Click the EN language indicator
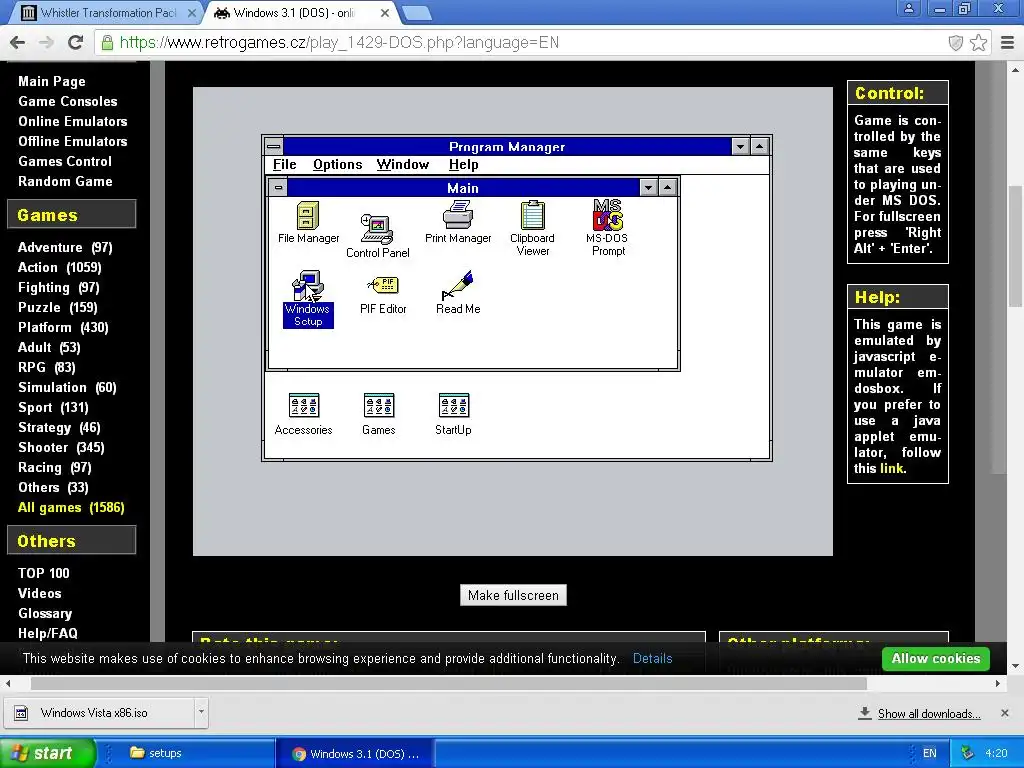 (x=929, y=753)
